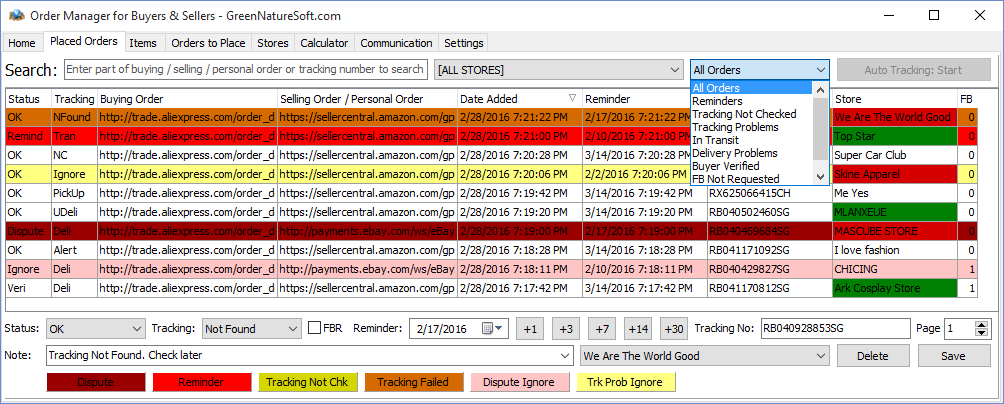Click the MASCUBE STORE cell
This screenshot has height=404, width=1004.
point(895,231)
